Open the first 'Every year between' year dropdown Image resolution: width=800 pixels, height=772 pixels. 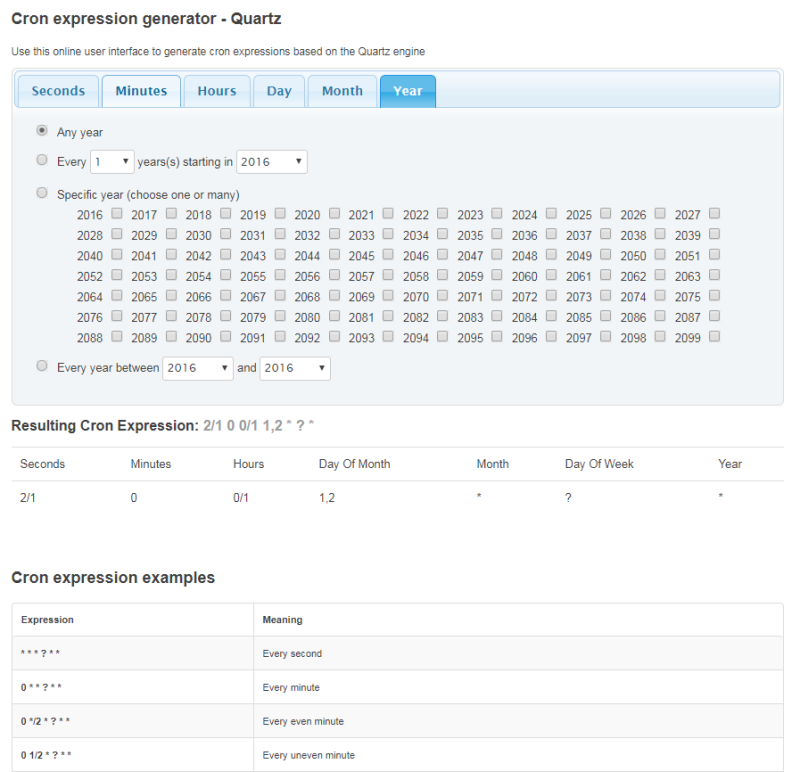coord(197,368)
